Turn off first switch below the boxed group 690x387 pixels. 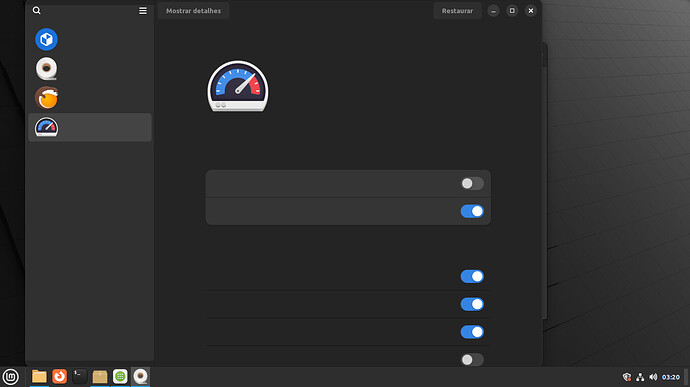point(472,276)
